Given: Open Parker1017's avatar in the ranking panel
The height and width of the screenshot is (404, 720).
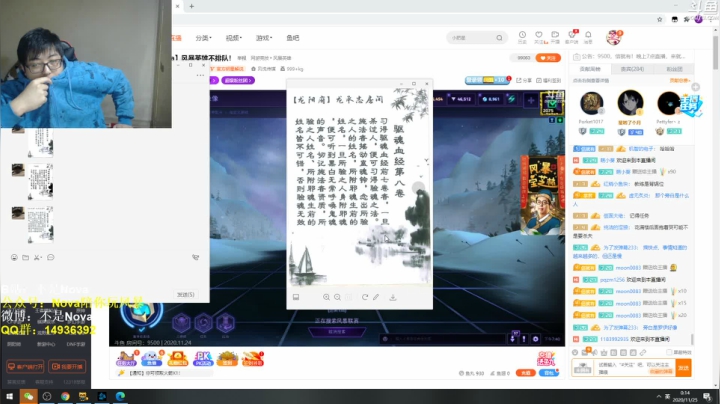Looking at the screenshot, I should coord(591,103).
